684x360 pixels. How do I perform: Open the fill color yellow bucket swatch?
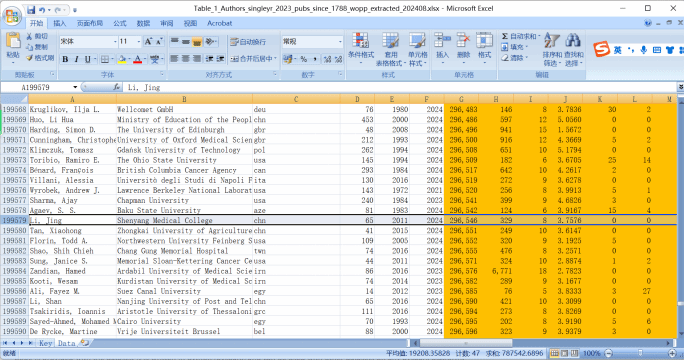point(123,59)
